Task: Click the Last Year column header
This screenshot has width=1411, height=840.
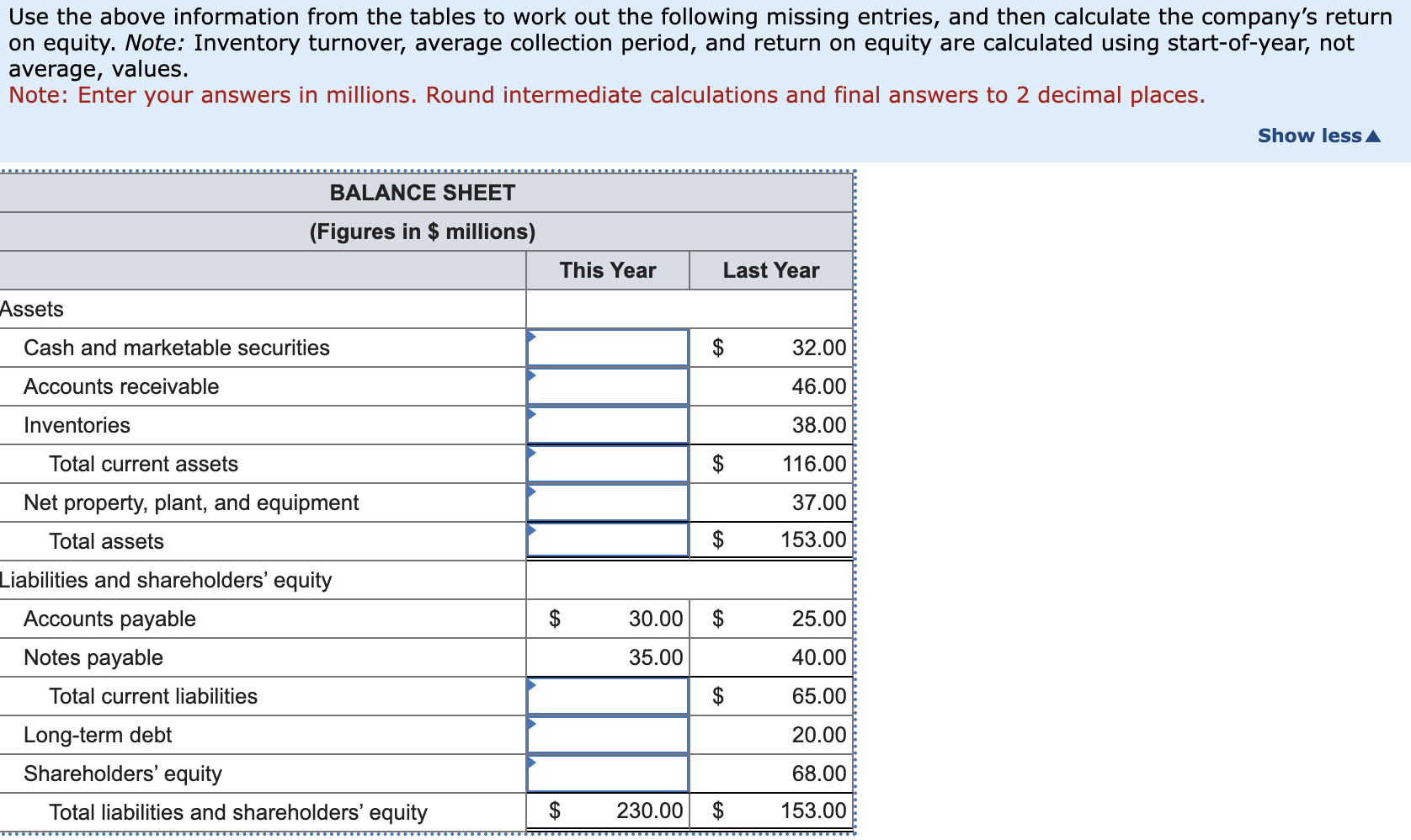Action: pyautogui.click(x=770, y=270)
